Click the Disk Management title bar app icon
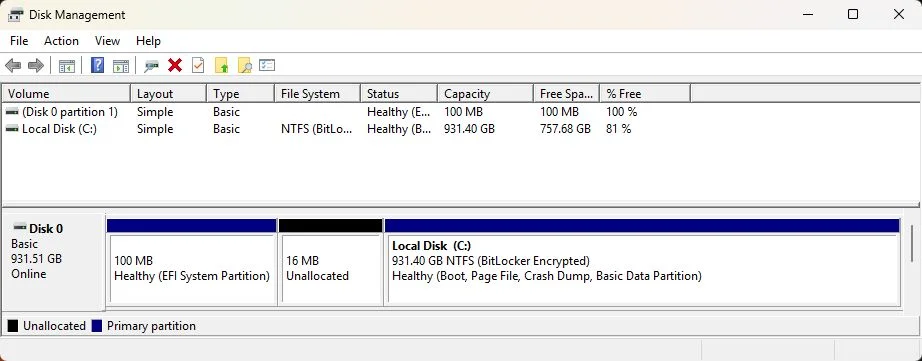922x361 pixels. pos(16,15)
